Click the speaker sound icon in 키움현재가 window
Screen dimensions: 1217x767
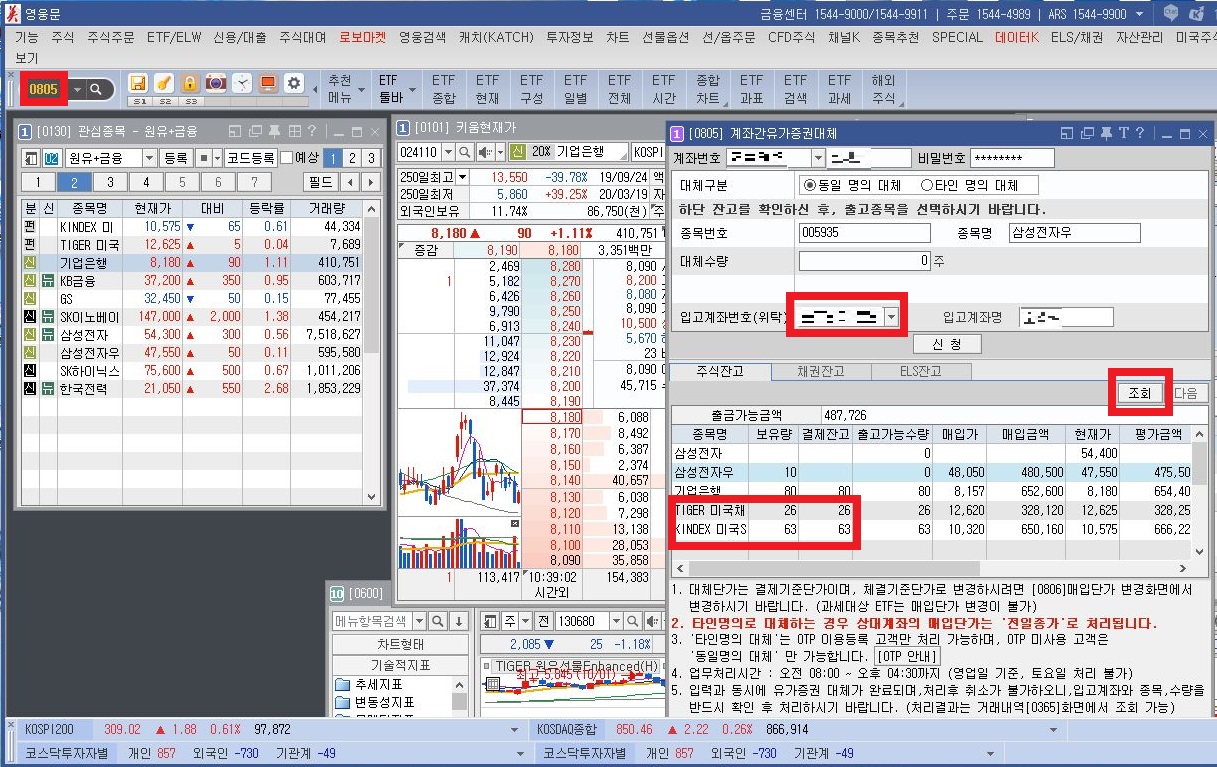[x=485, y=152]
